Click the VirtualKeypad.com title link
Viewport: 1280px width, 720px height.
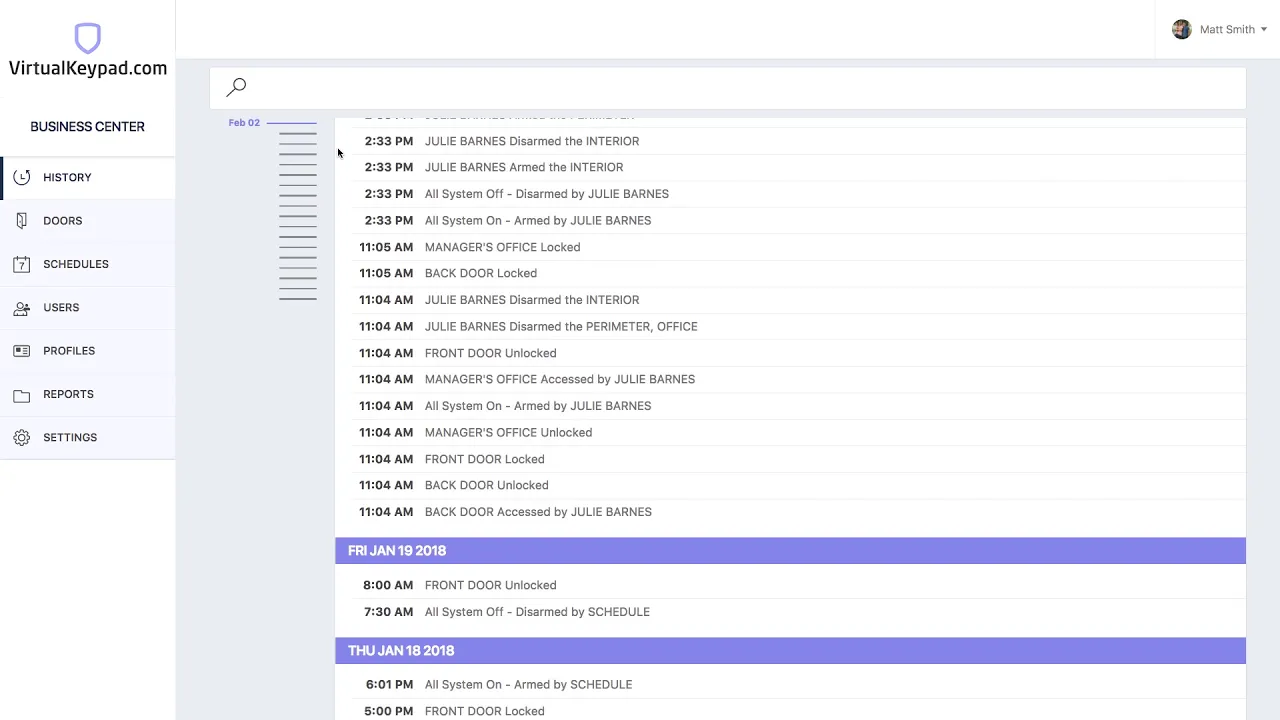point(88,68)
